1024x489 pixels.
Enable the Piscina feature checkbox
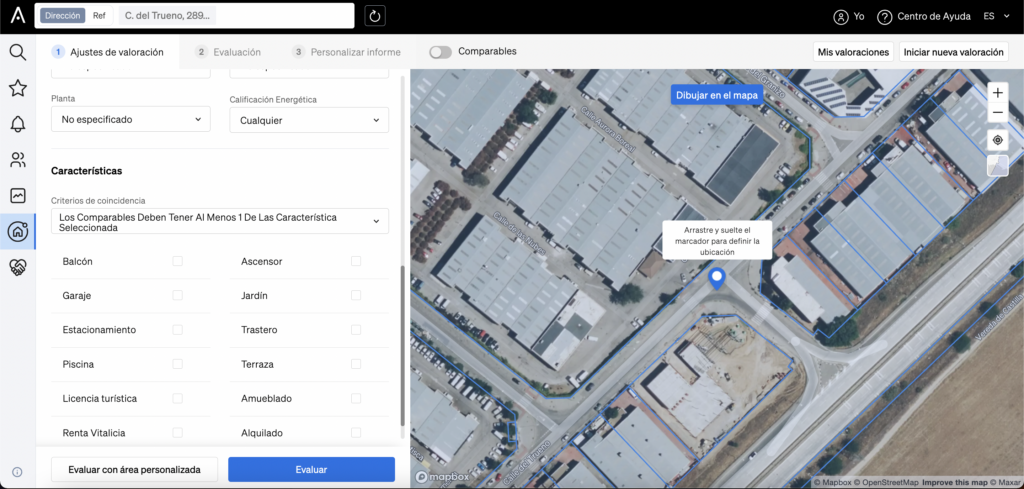(x=178, y=364)
